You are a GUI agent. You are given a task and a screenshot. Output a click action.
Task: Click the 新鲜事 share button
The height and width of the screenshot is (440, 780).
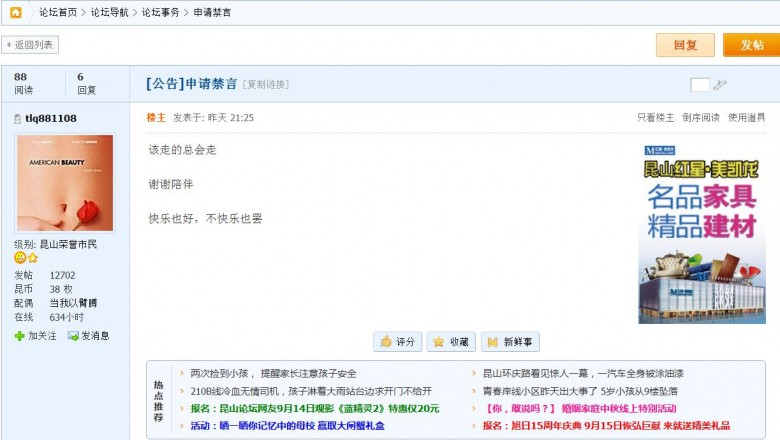510,342
